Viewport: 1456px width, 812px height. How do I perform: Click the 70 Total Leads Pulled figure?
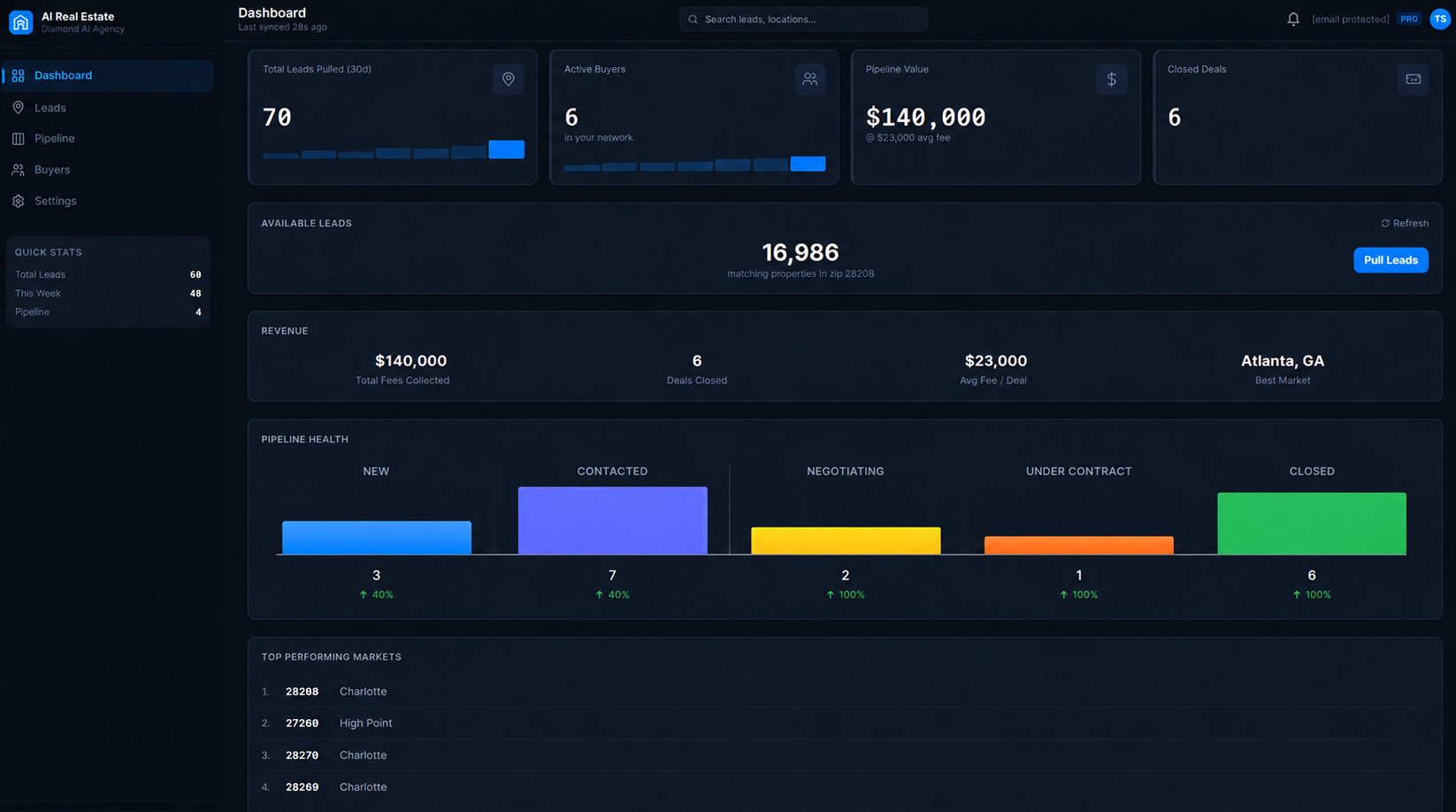(277, 117)
